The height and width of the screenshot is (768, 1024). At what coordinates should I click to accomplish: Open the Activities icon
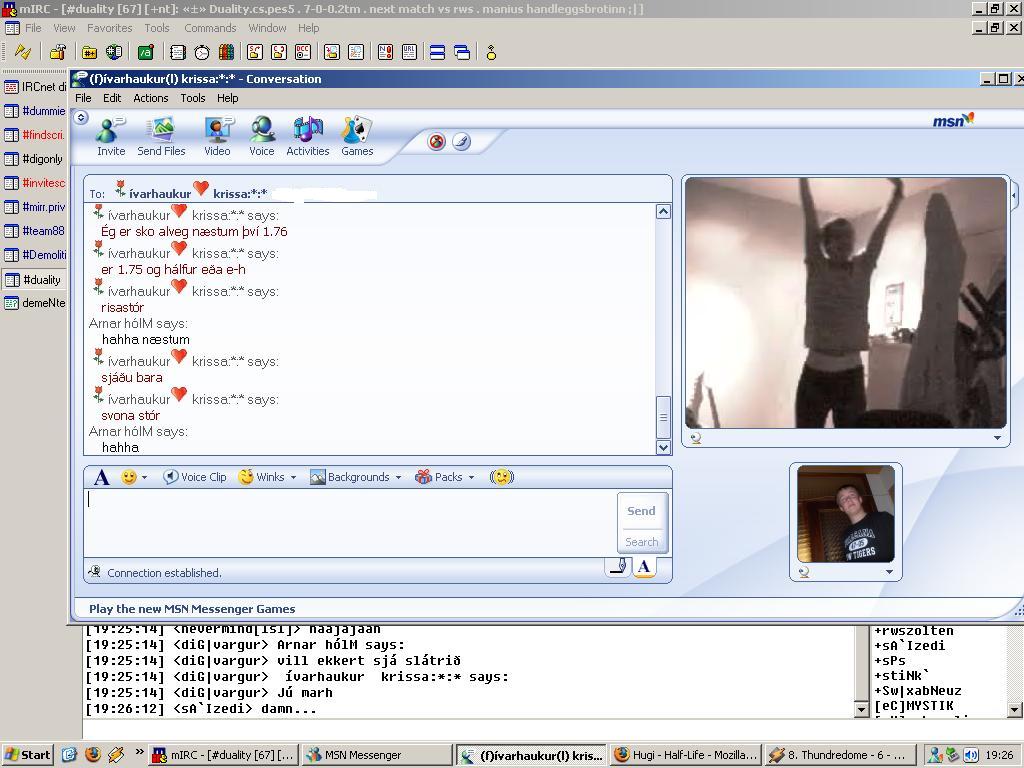(x=308, y=136)
